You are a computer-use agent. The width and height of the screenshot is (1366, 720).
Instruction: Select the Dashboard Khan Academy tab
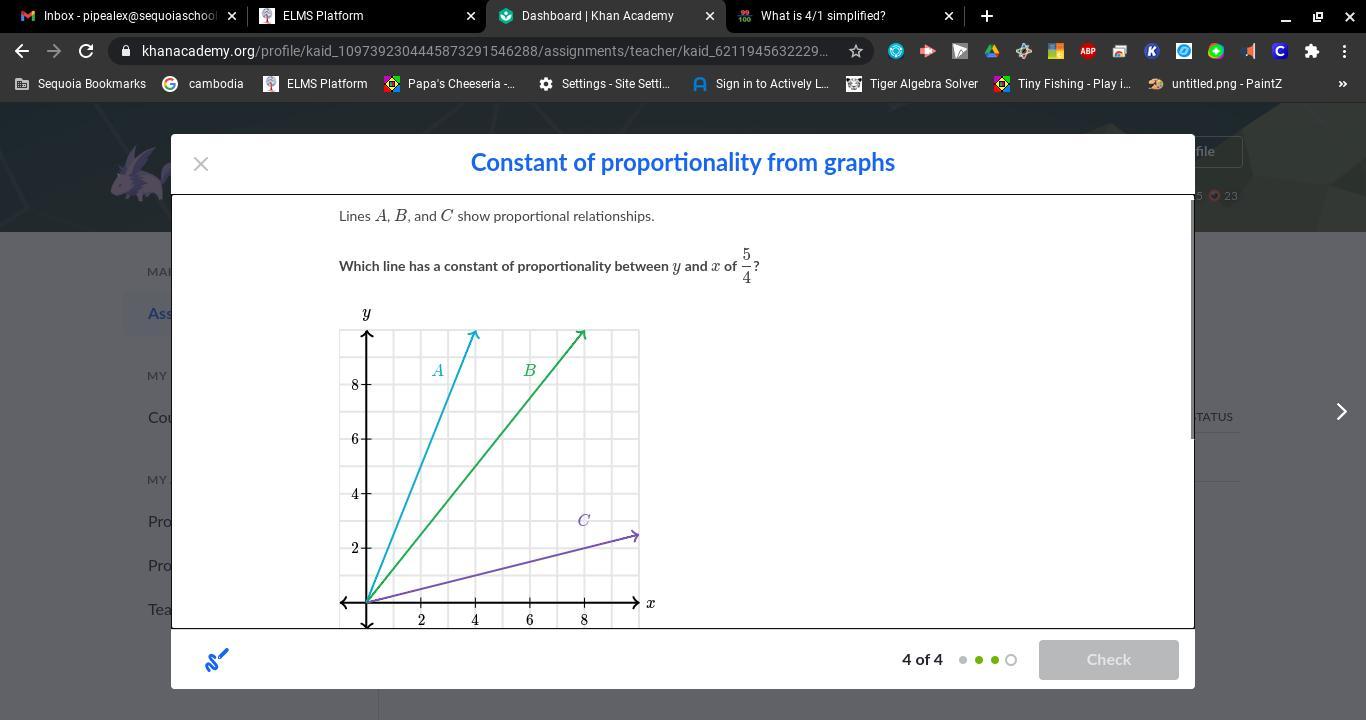pos(605,16)
